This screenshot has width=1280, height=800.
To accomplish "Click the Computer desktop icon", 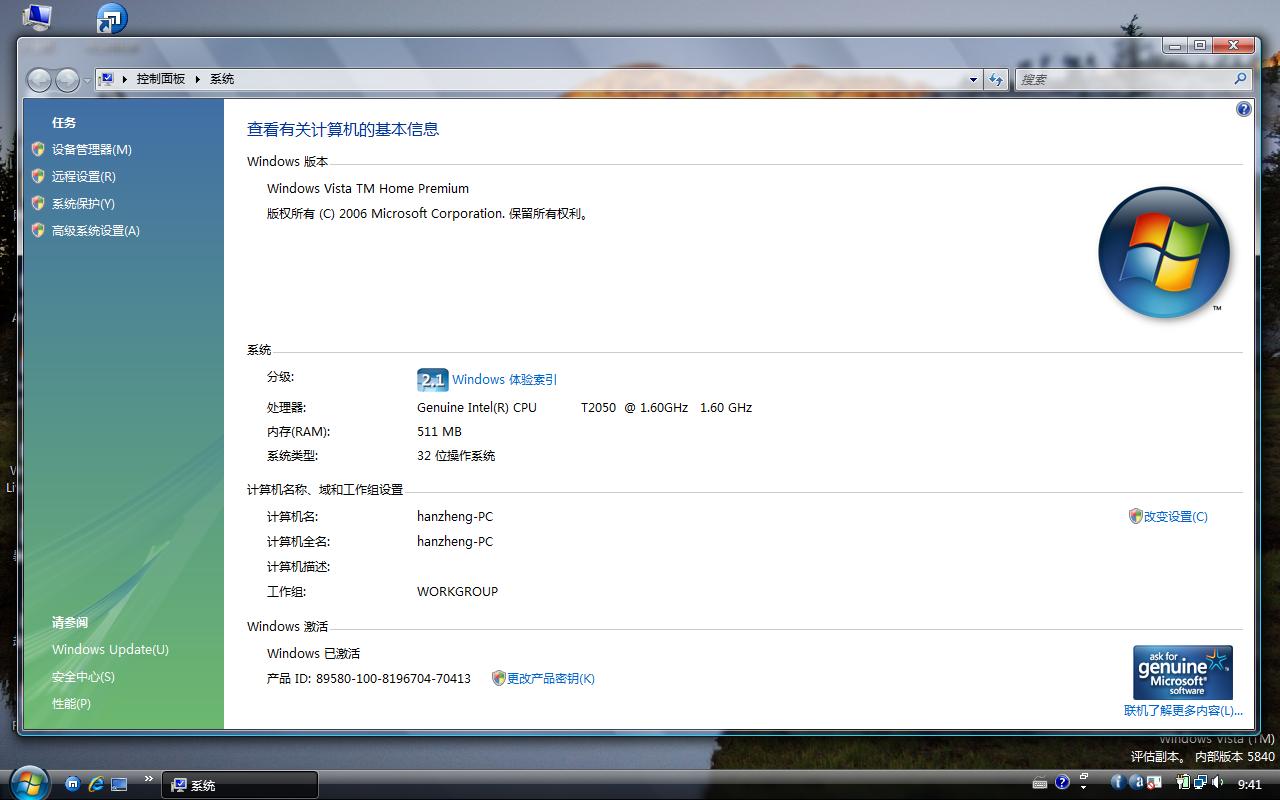I will pos(37,17).
